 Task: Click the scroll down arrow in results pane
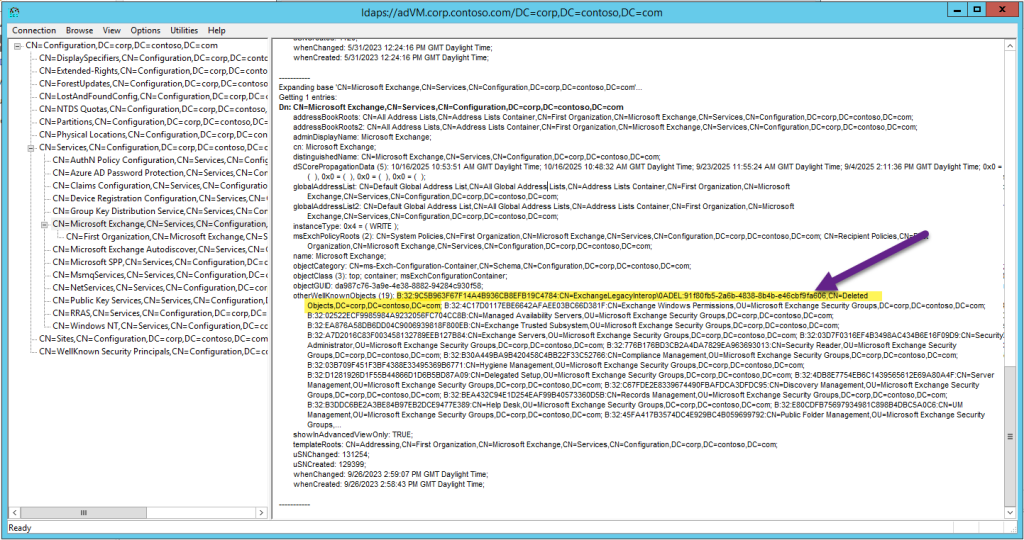pyautogui.click(x=1014, y=510)
